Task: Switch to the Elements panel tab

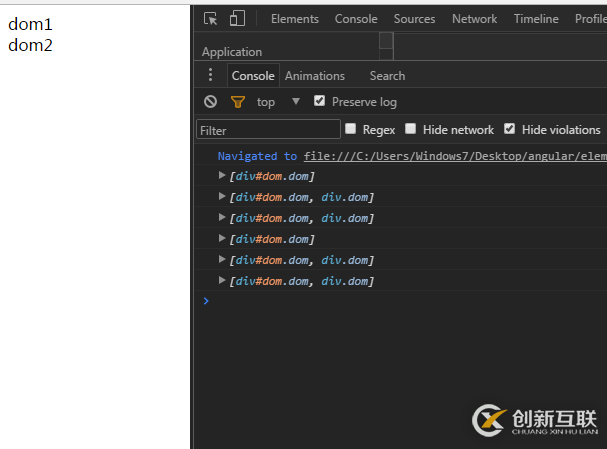Action: coord(295,19)
